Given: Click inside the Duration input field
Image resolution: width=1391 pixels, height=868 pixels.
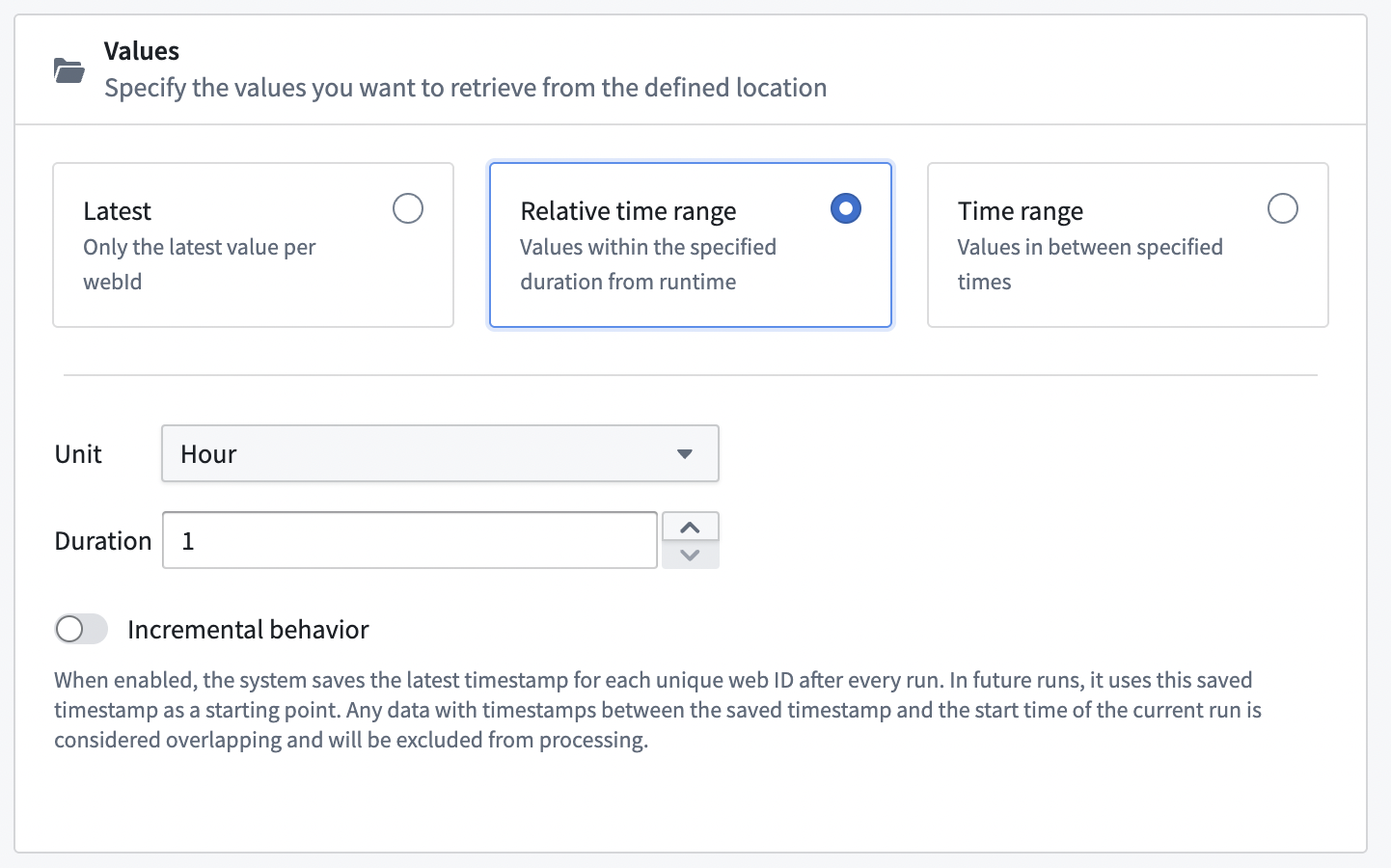Looking at the screenshot, I should pyautogui.click(x=409, y=540).
